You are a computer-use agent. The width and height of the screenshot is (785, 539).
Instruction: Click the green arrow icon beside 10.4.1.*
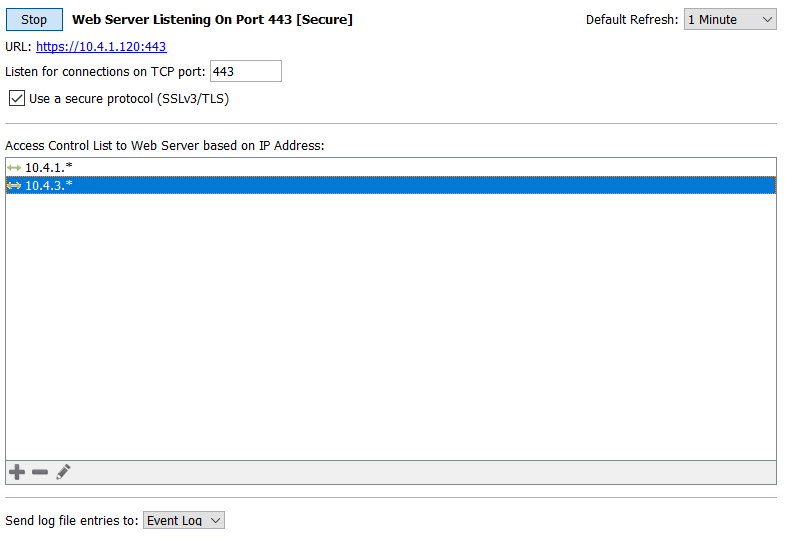click(14, 168)
